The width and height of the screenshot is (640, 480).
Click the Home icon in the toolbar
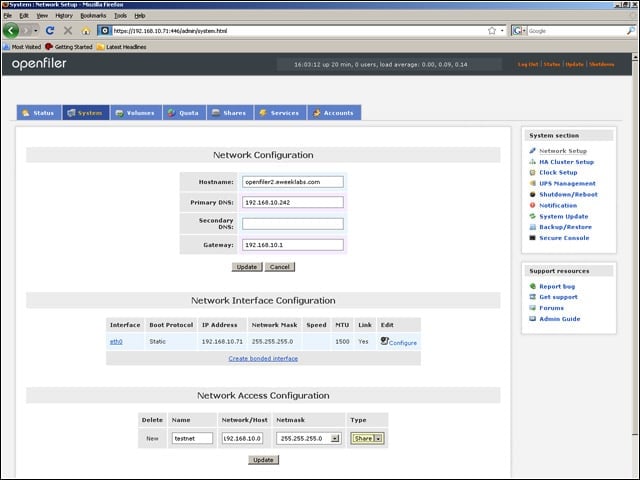pos(86,31)
